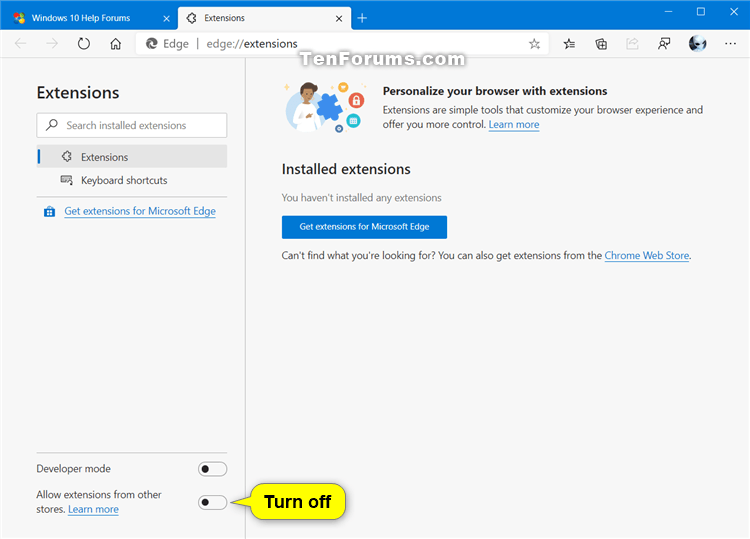Click the 'Developer mode' label
750x539 pixels.
coord(73,469)
